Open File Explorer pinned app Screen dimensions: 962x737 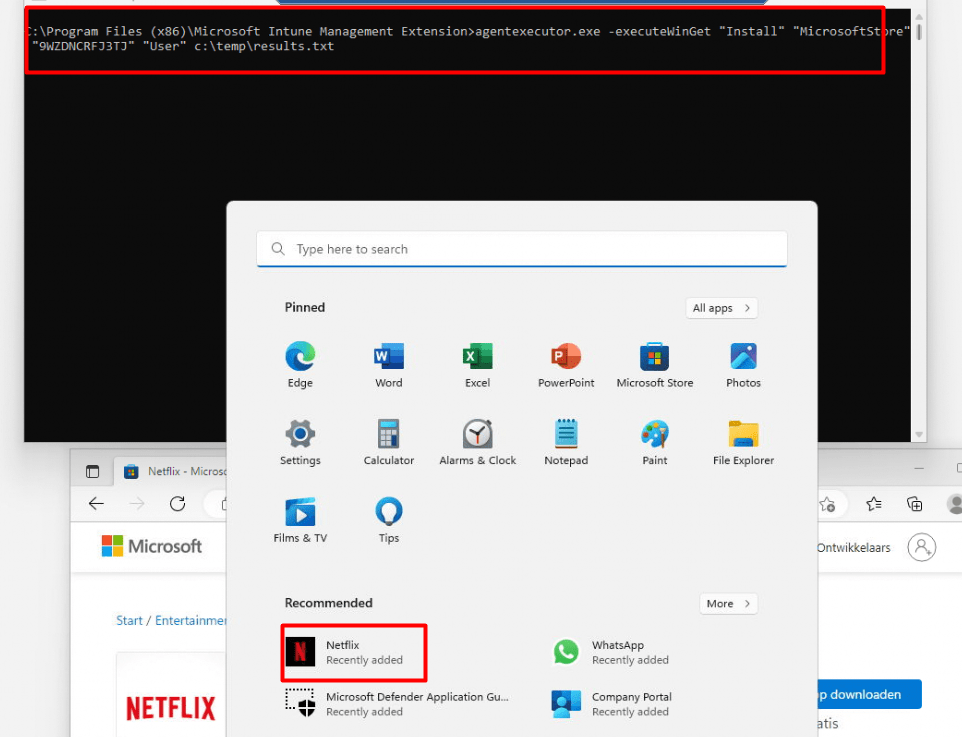(x=743, y=442)
